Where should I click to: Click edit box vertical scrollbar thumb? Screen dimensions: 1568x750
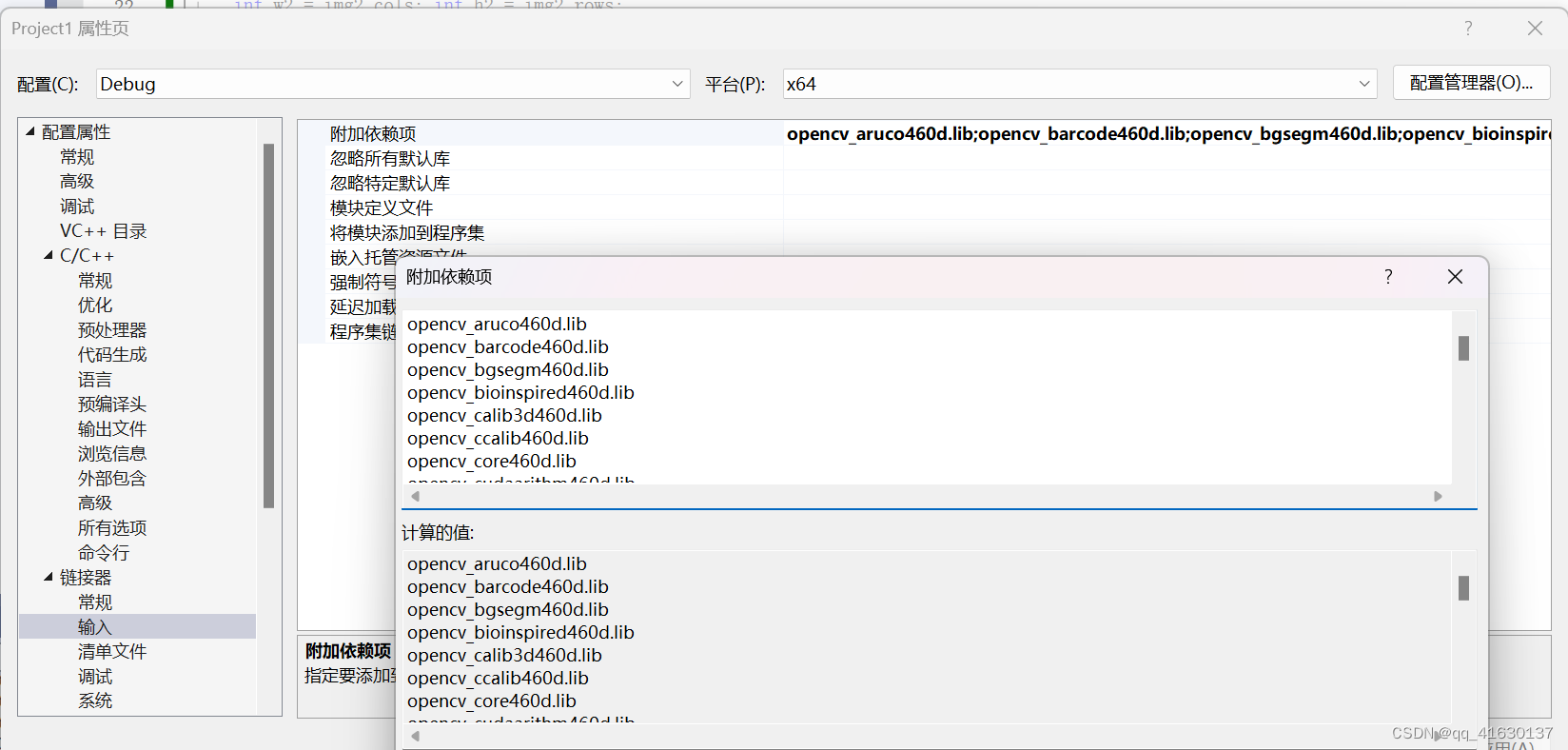point(1463,348)
